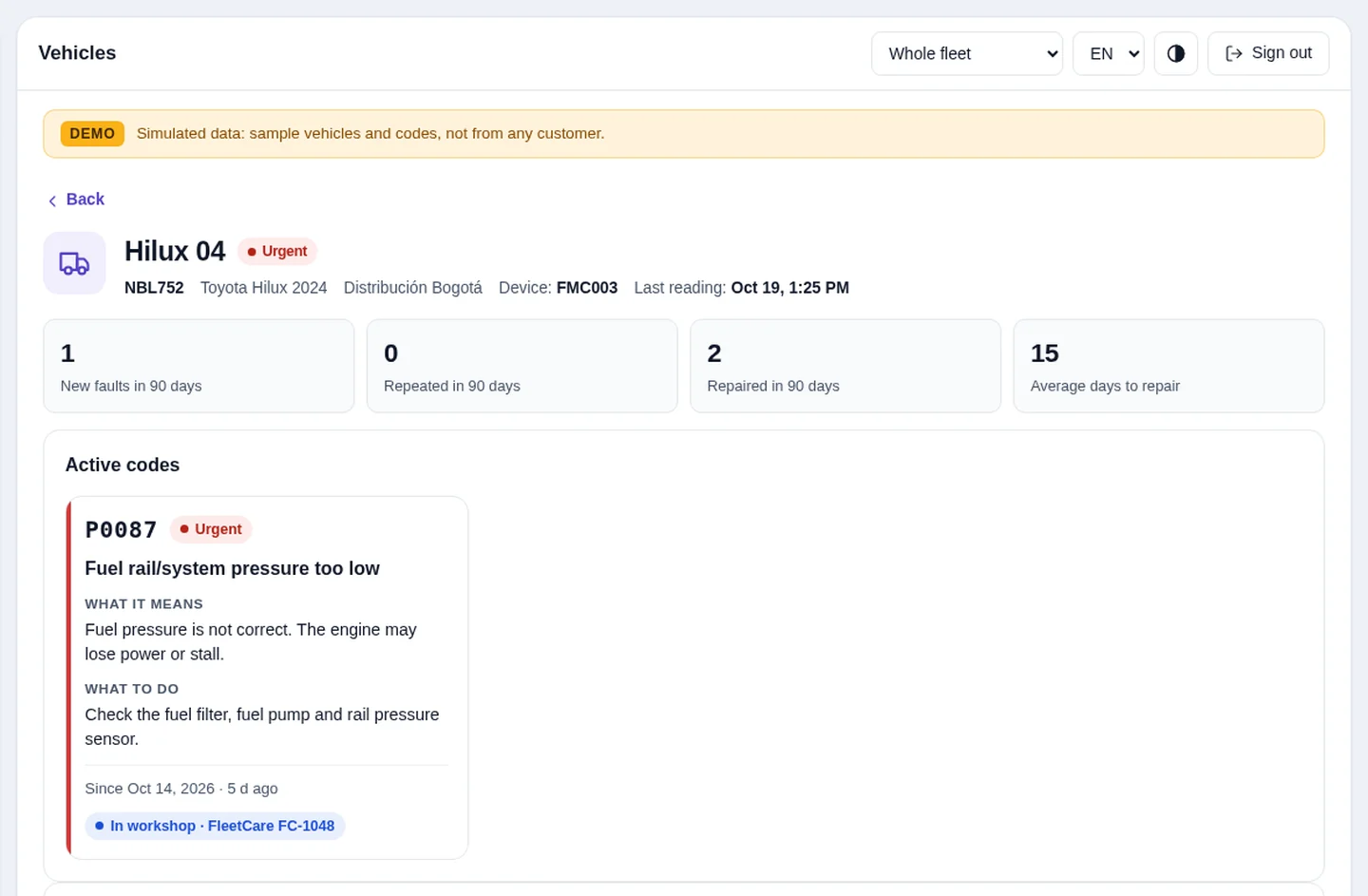Click the DEMO badge in the banner

click(x=92, y=134)
